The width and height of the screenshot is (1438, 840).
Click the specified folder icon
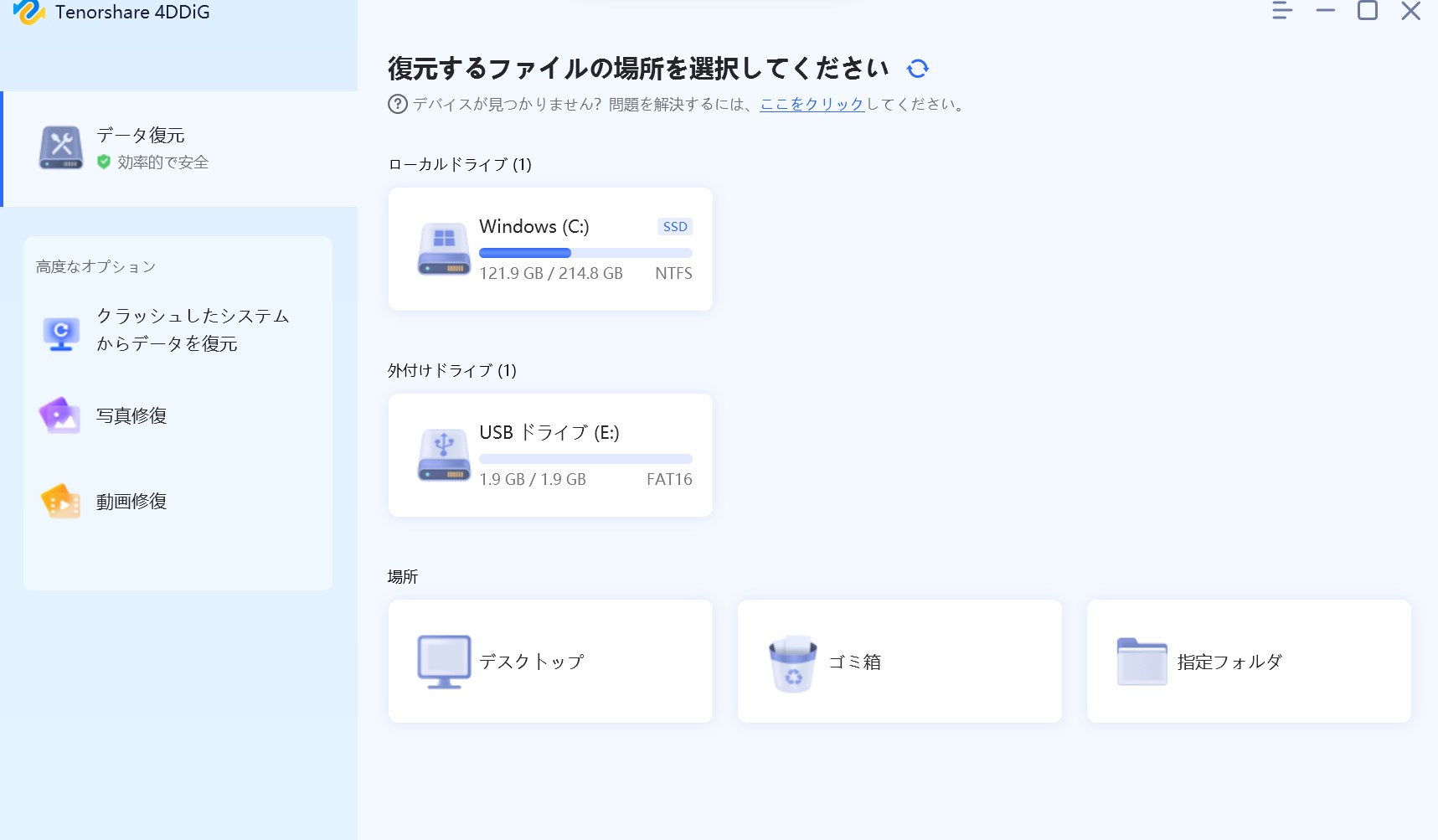click(x=1142, y=662)
